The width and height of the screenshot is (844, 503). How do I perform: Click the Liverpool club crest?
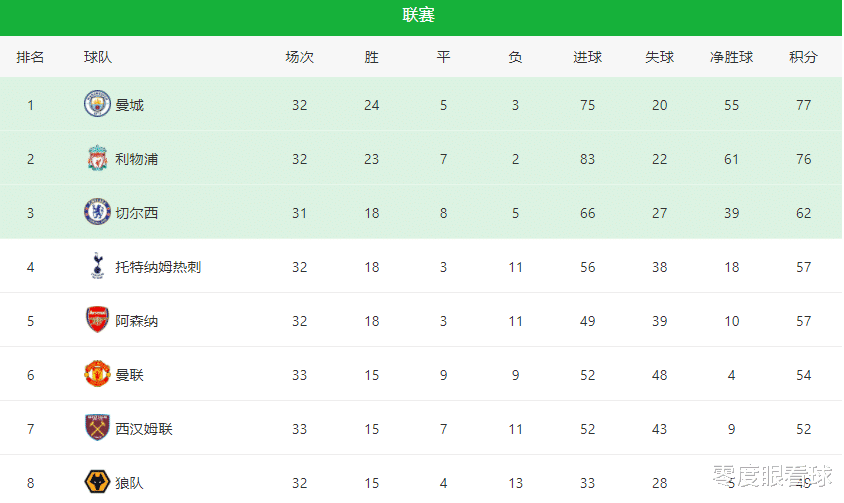(97, 158)
